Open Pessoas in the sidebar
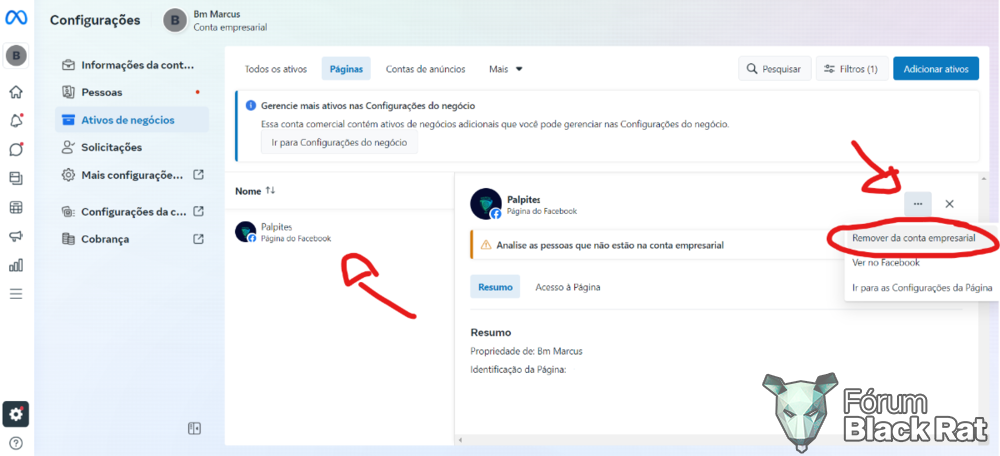The image size is (1000, 456). point(132,92)
